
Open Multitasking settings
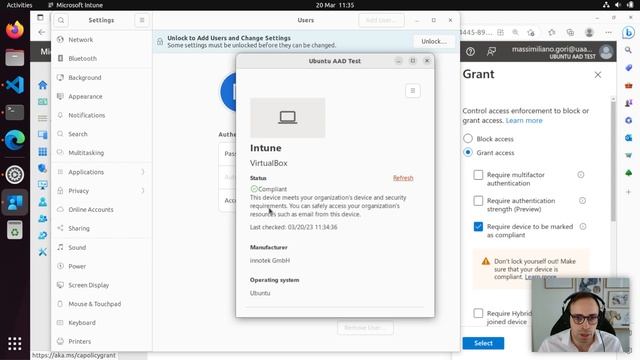(x=101, y=153)
